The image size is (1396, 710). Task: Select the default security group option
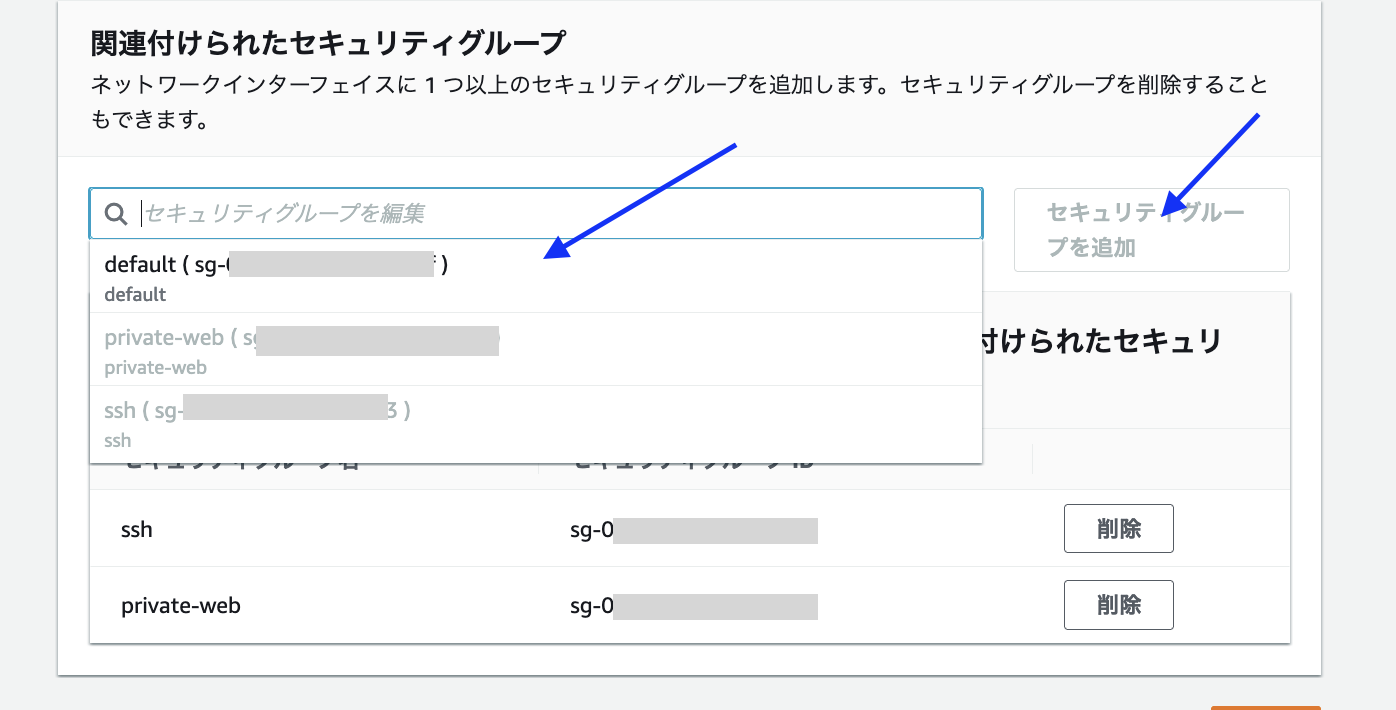(275, 266)
